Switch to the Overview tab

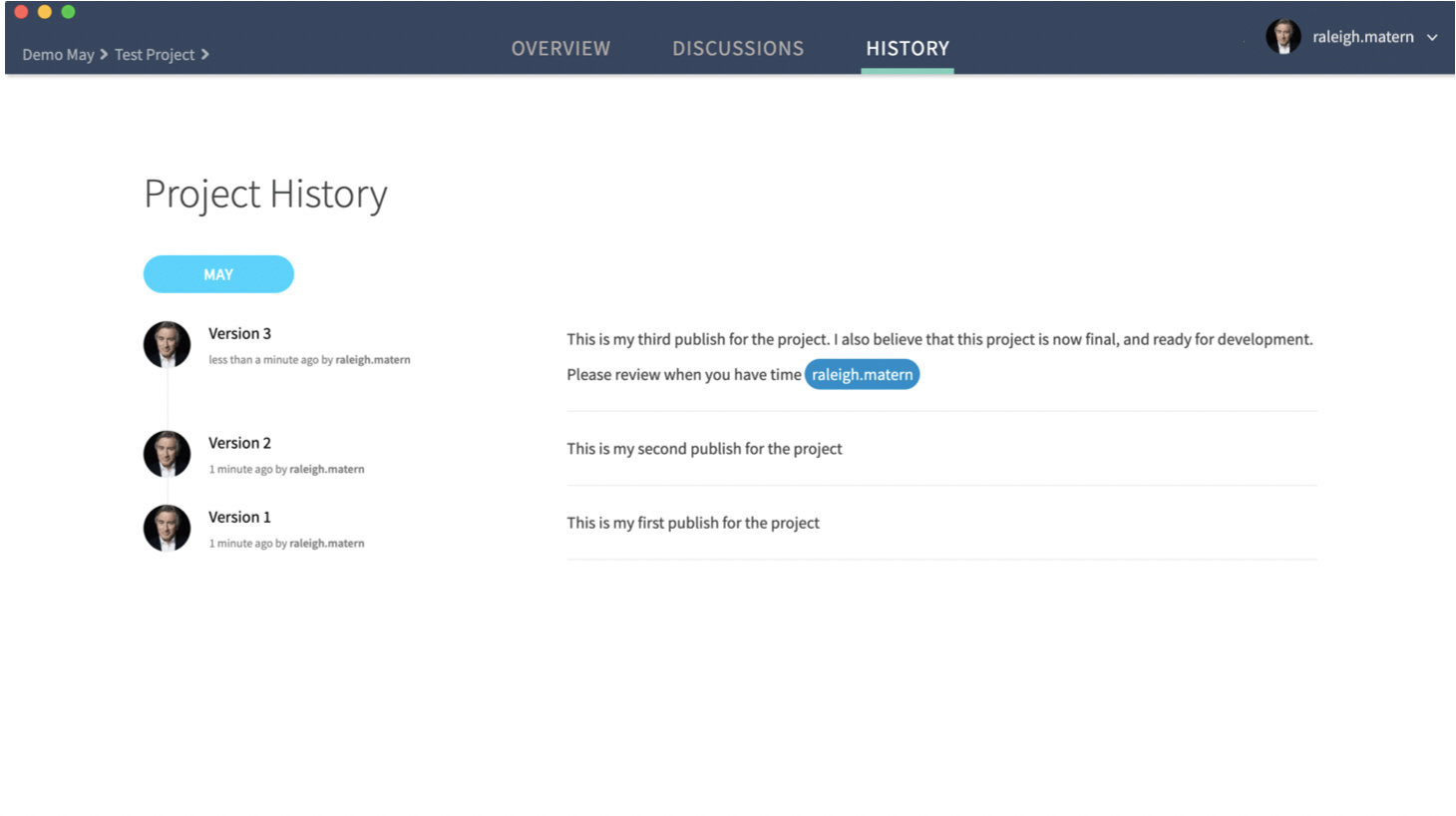[560, 48]
